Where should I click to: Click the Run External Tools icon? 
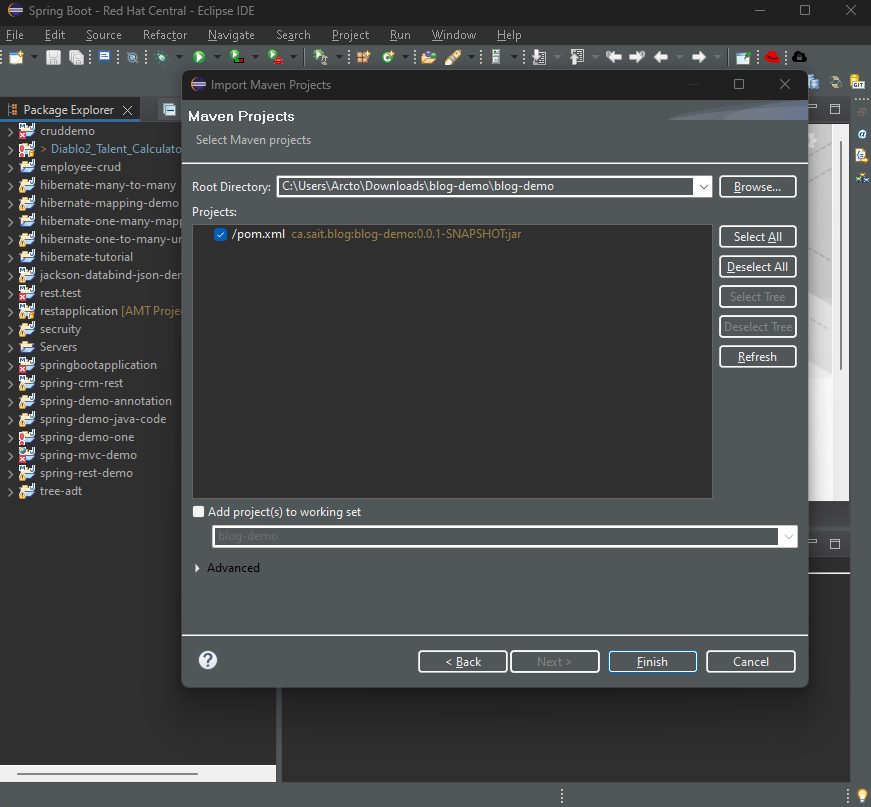[x=276, y=57]
